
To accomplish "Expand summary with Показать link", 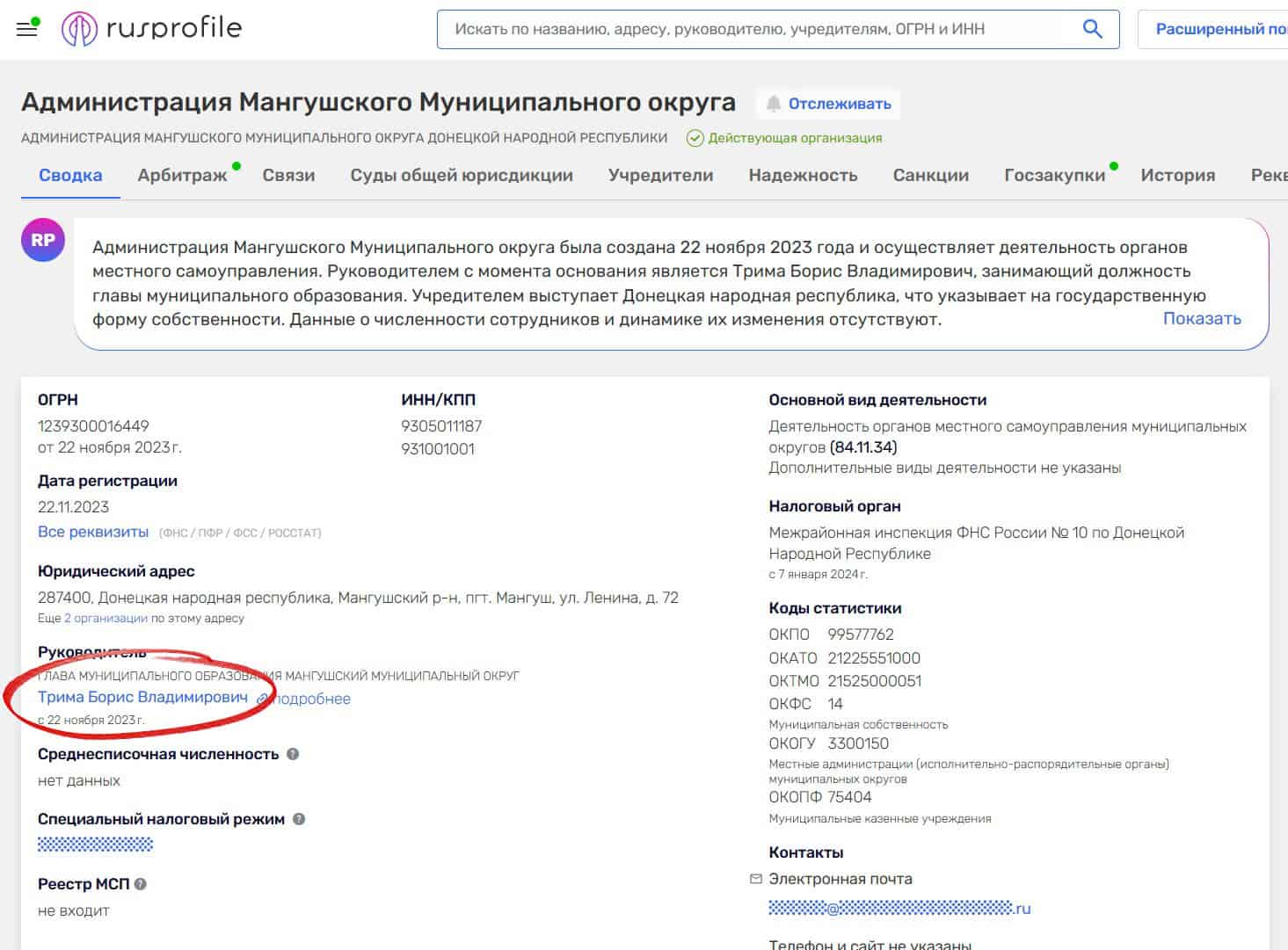I will tap(1202, 318).
